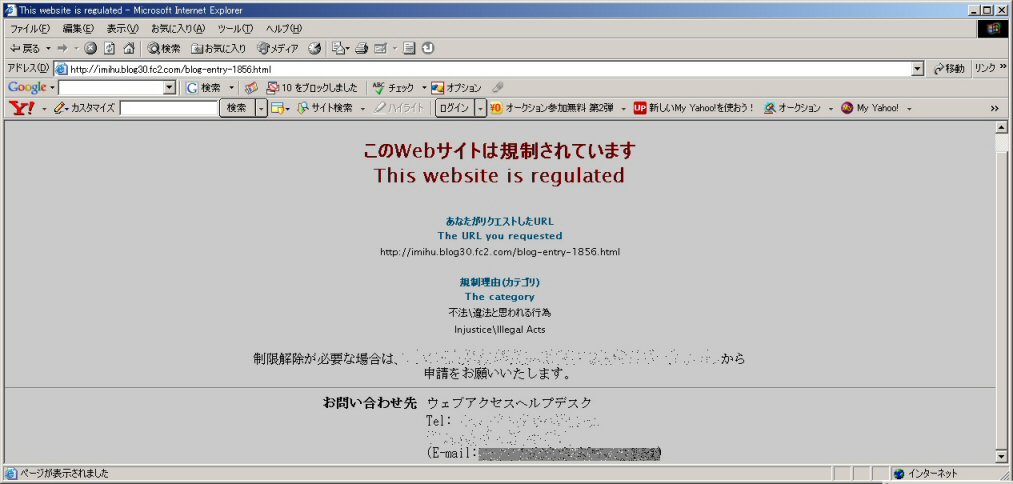Click the Refresh page icon

point(110,48)
